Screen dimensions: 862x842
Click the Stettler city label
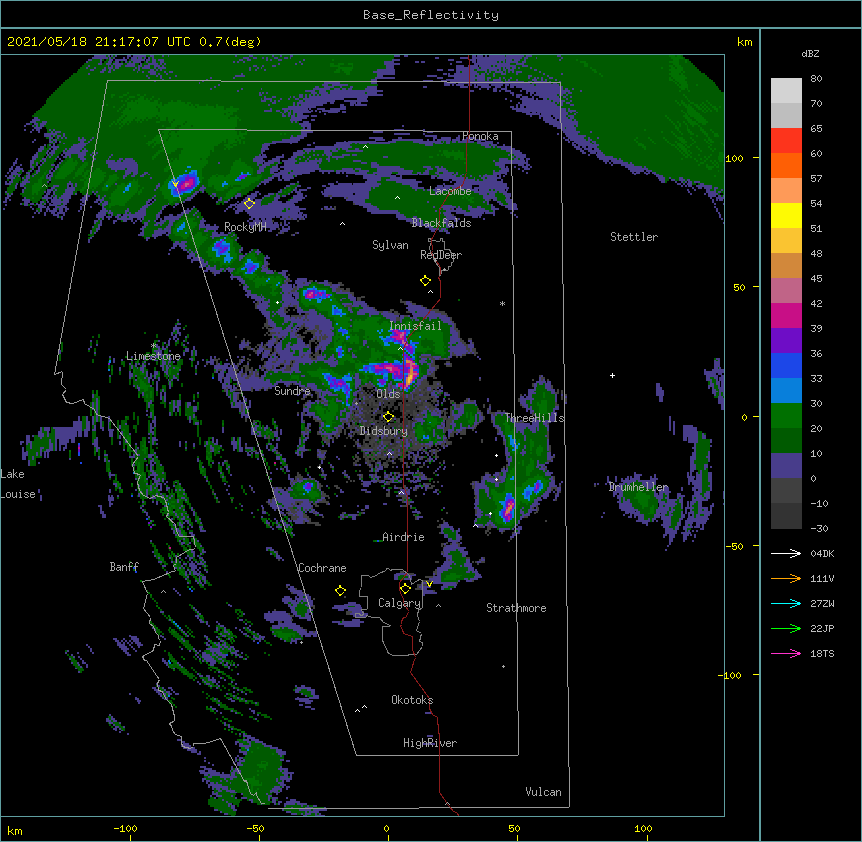pyautogui.click(x=634, y=237)
